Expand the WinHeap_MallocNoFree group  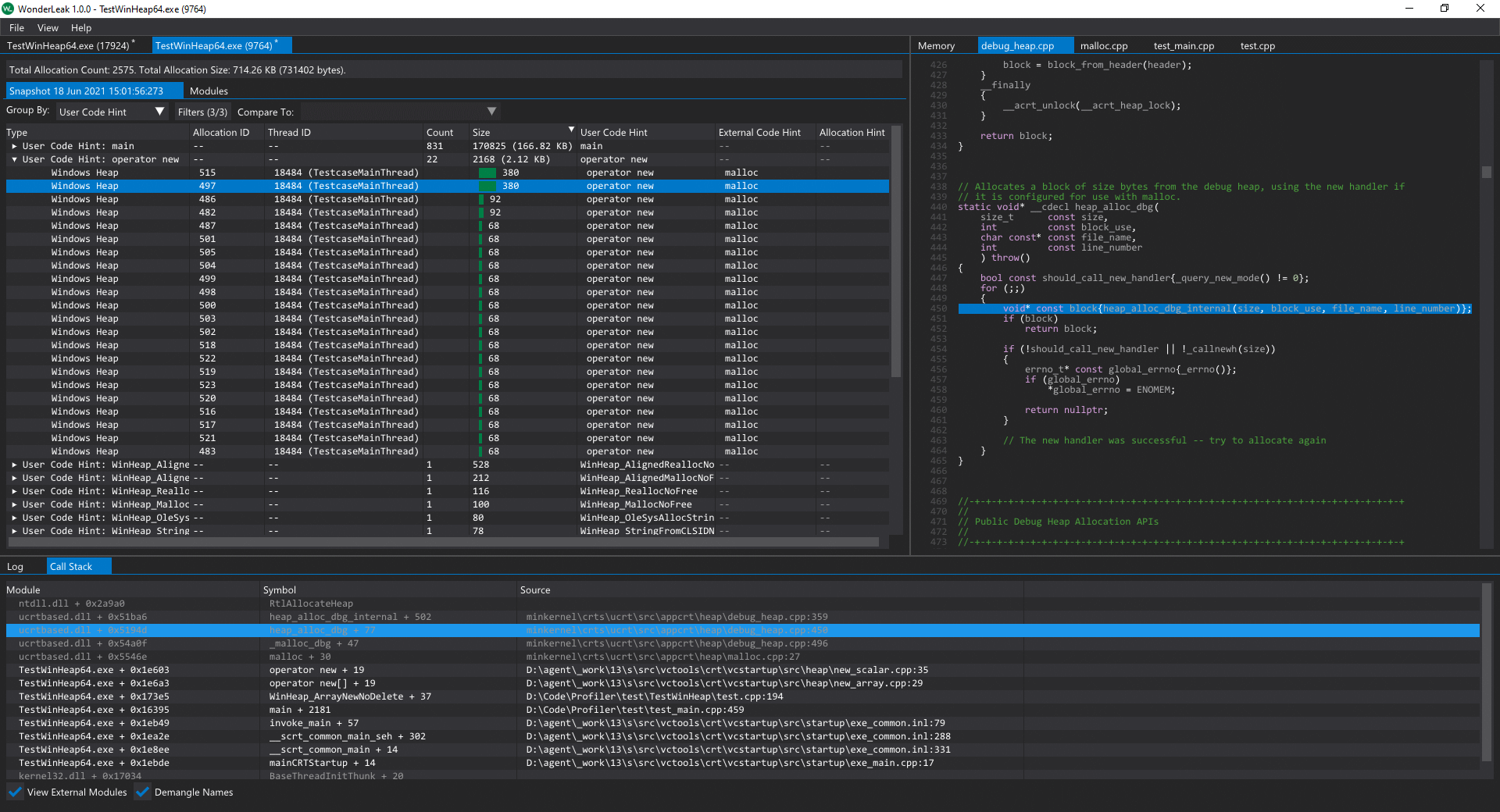pyautogui.click(x=13, y=504)
